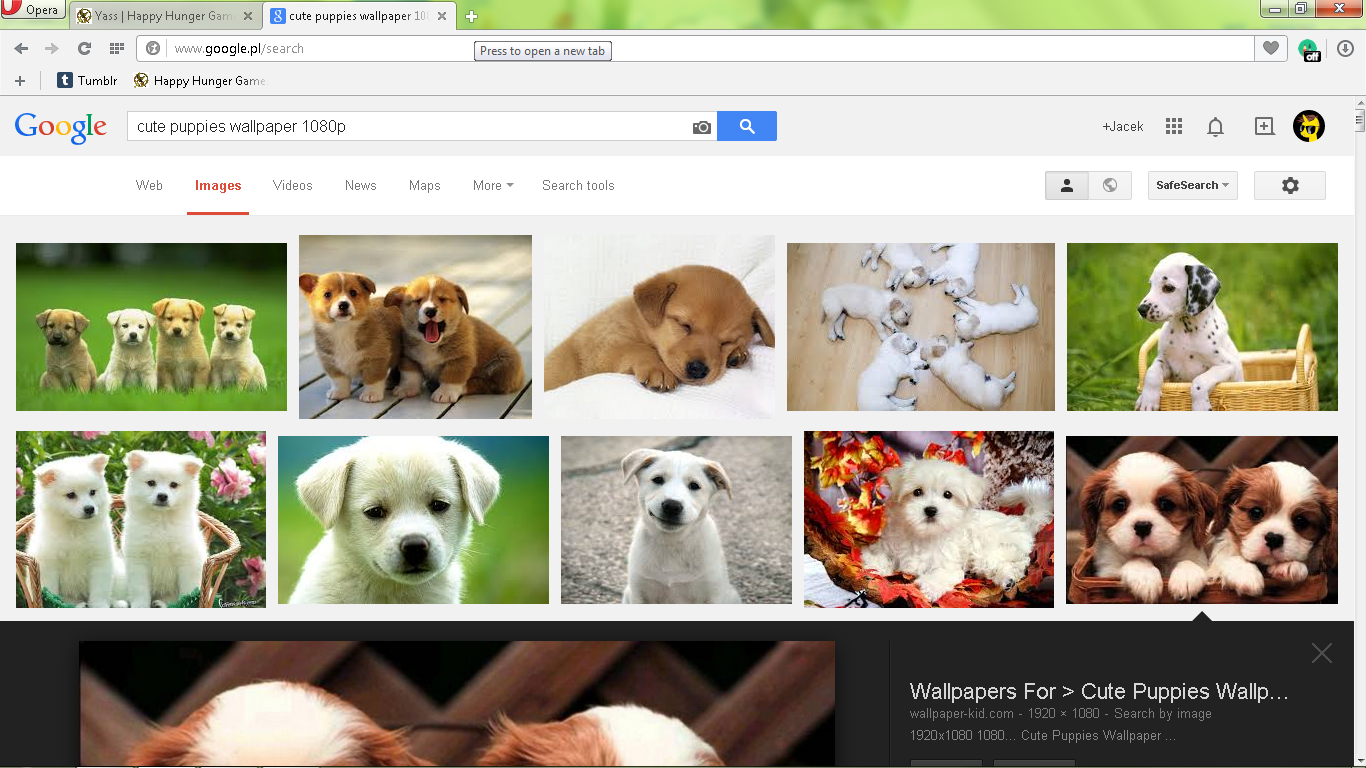
Task: Click the Search by image link
Action: [x=1163, y=714]
